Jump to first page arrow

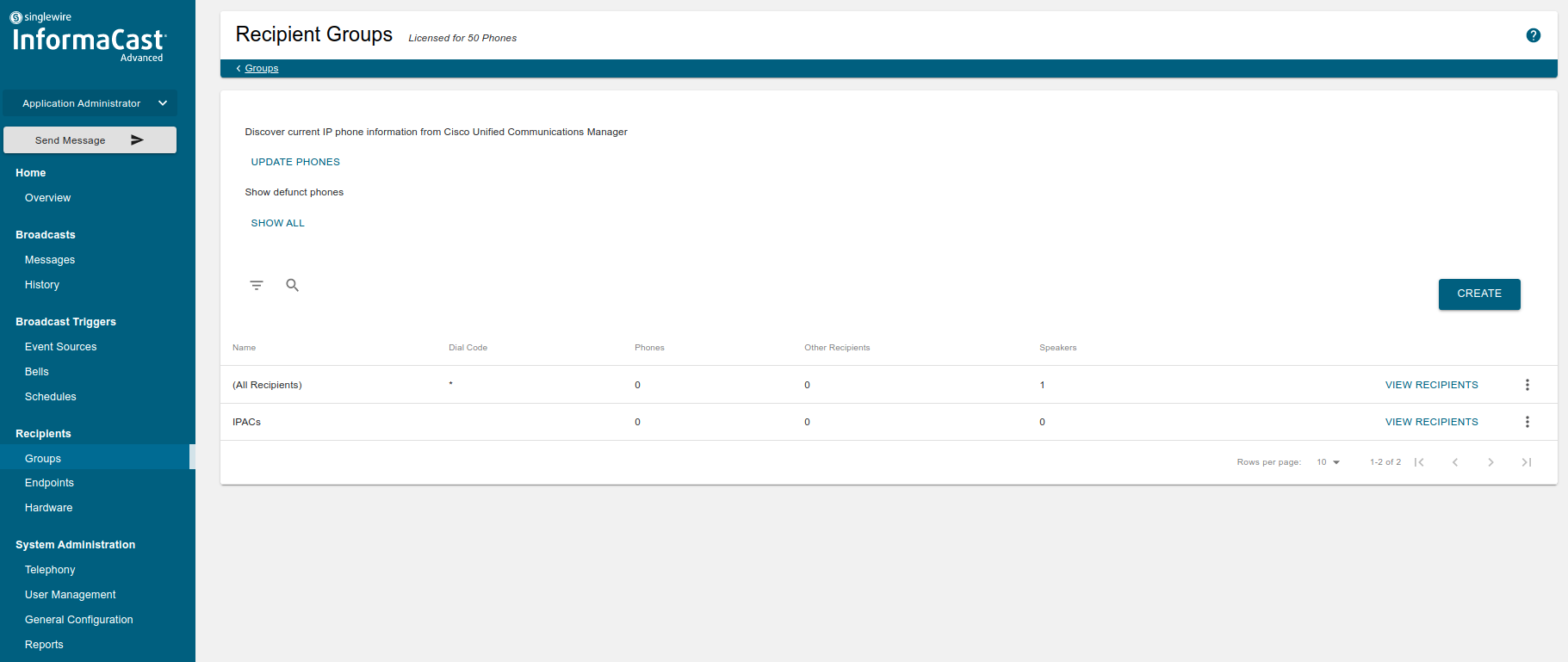[x=1419, y=462]
